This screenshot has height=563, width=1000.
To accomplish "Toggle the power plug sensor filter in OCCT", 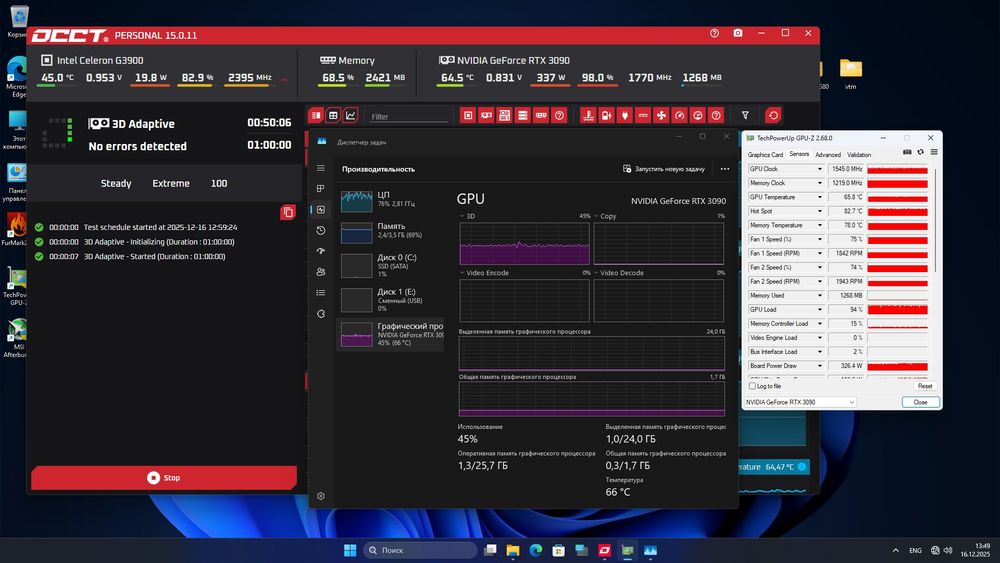I will pyautogui.click(x=625, y=115).
